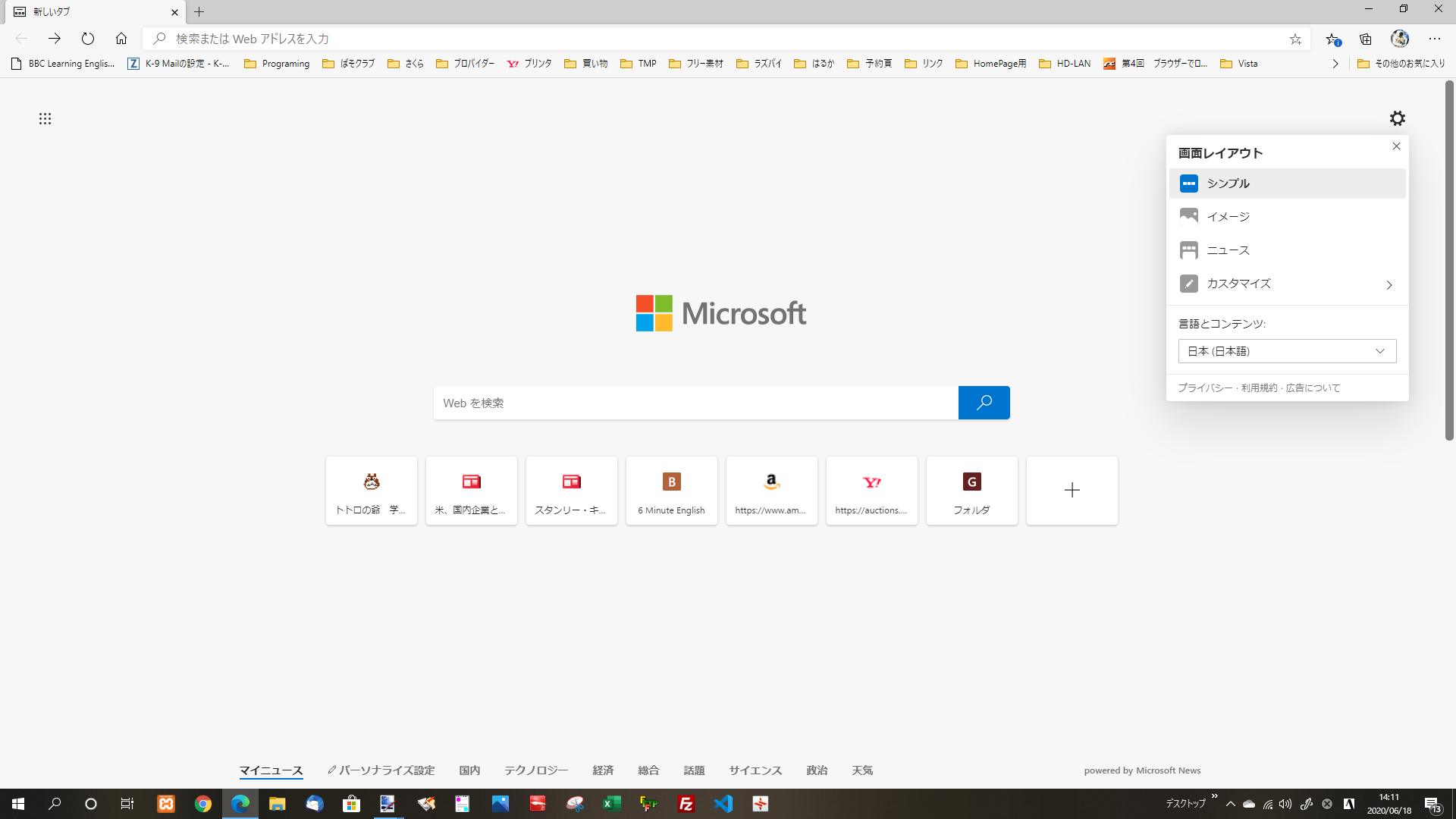Click the page settings gear icon

point(1397,118)
